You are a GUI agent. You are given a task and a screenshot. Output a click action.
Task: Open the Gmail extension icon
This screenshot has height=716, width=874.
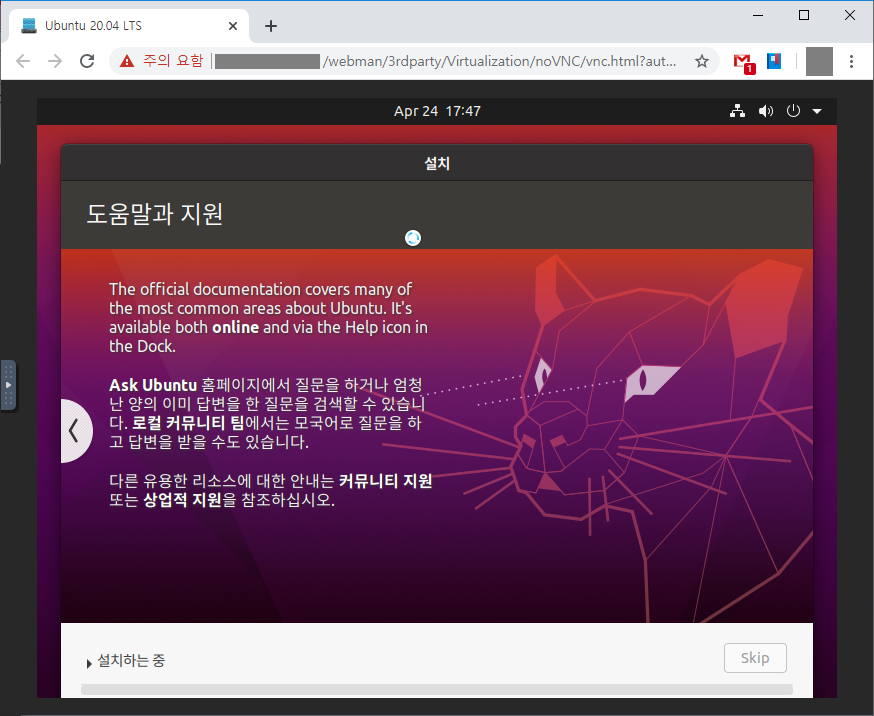743,62
